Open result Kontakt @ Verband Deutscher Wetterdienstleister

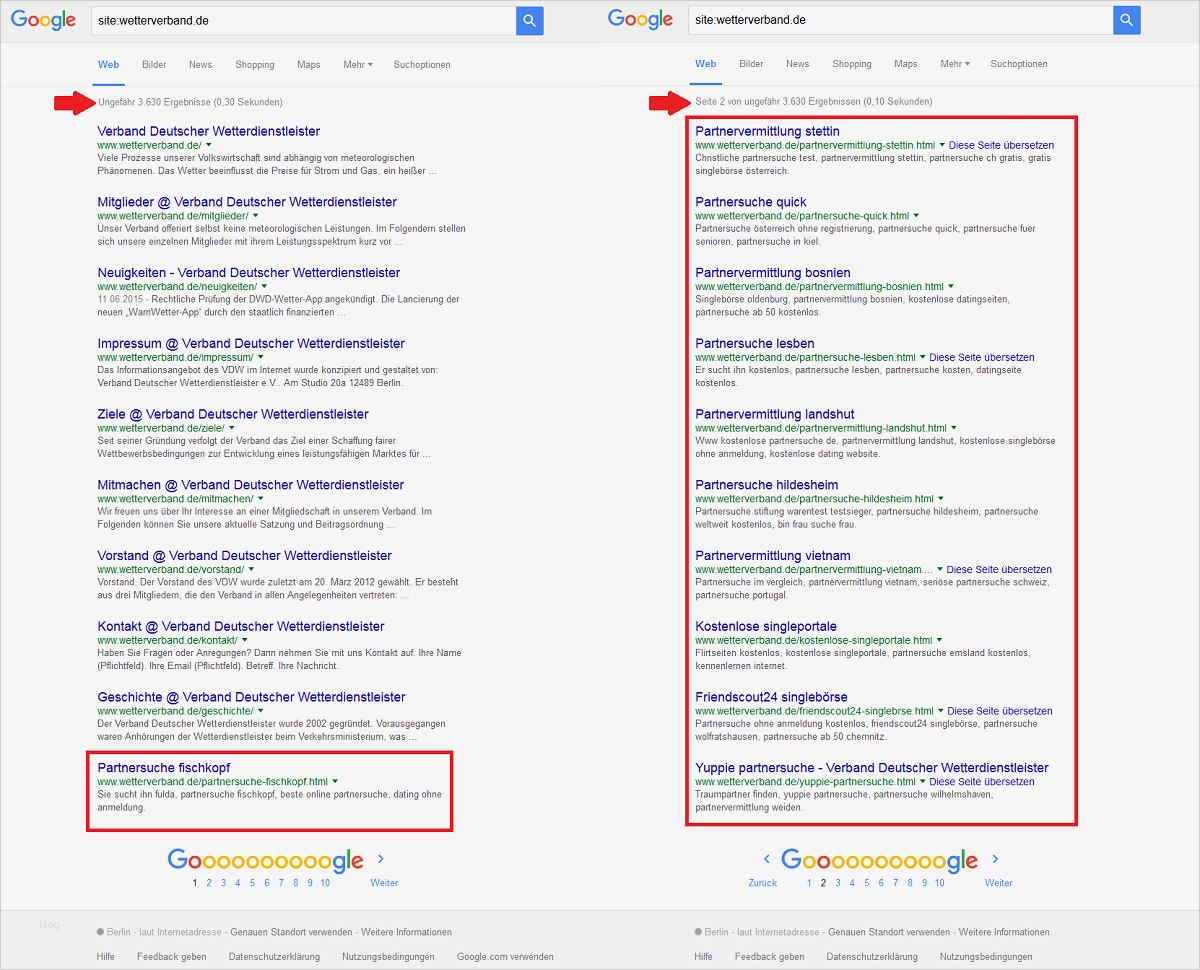(241, 626)
